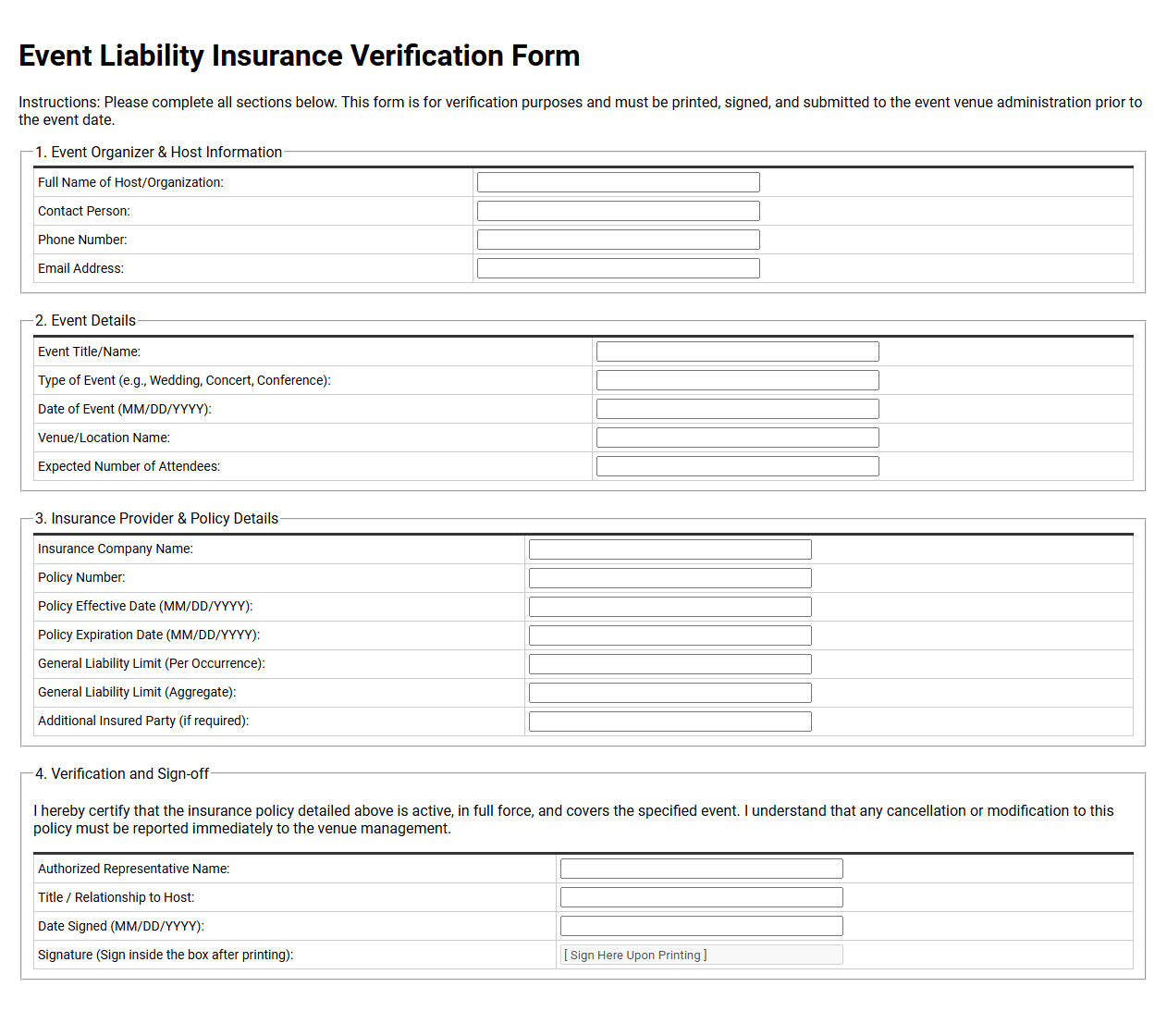1167x1036 pixels.
Task: Click the 'Contact Person:' label
Action: point(84,211)
